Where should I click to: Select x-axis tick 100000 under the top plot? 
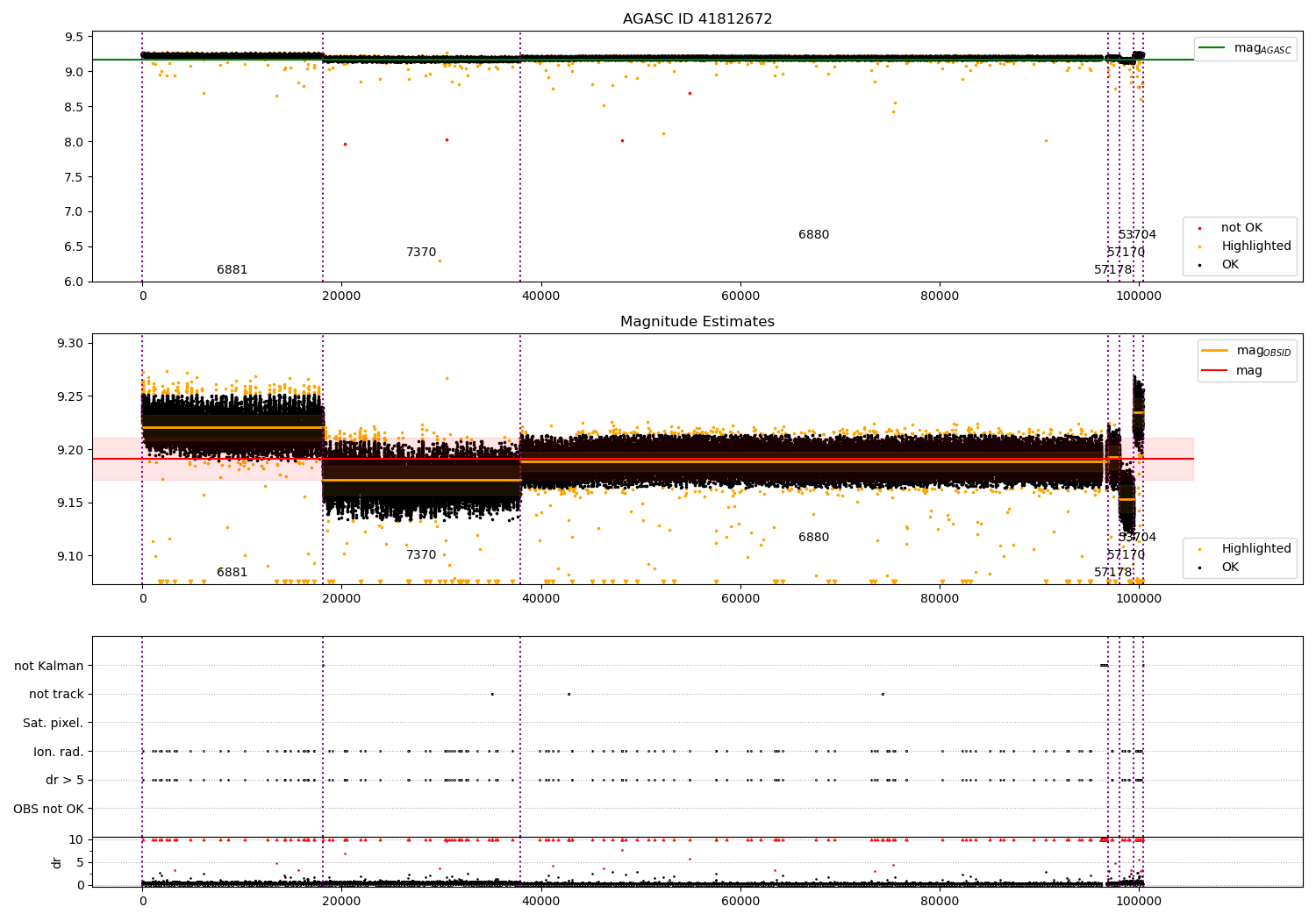(x=1139, y=296)
